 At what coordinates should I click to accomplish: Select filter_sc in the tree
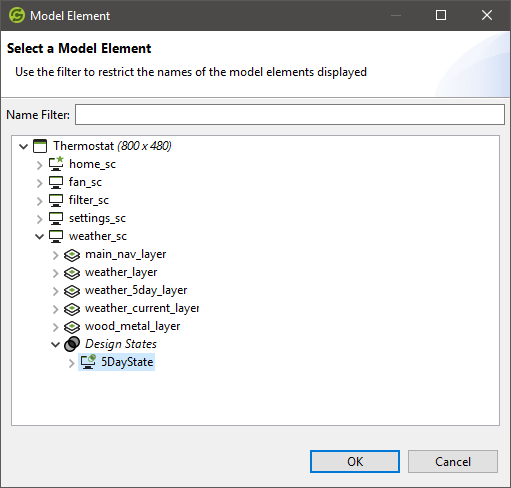pyautogui.click(x=89, y=200)
